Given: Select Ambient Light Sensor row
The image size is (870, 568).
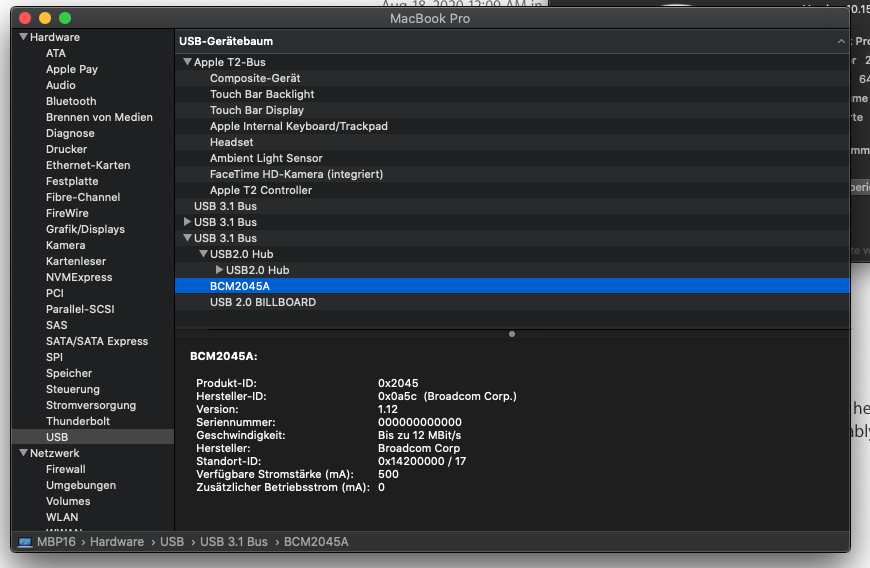Looking at the screenshot, I should (x=512, y=158).
